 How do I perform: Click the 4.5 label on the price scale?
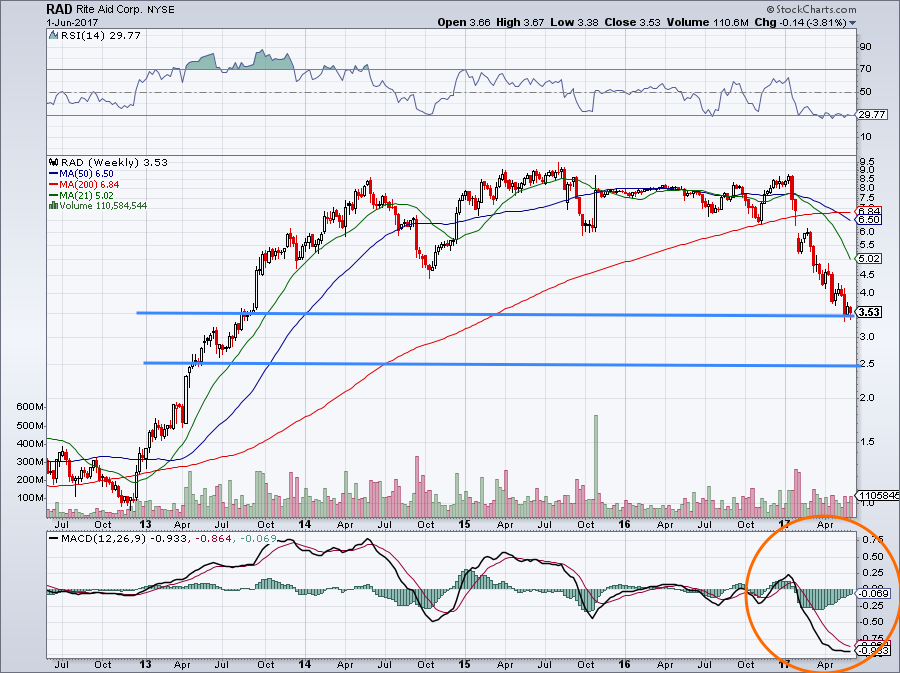867,275
